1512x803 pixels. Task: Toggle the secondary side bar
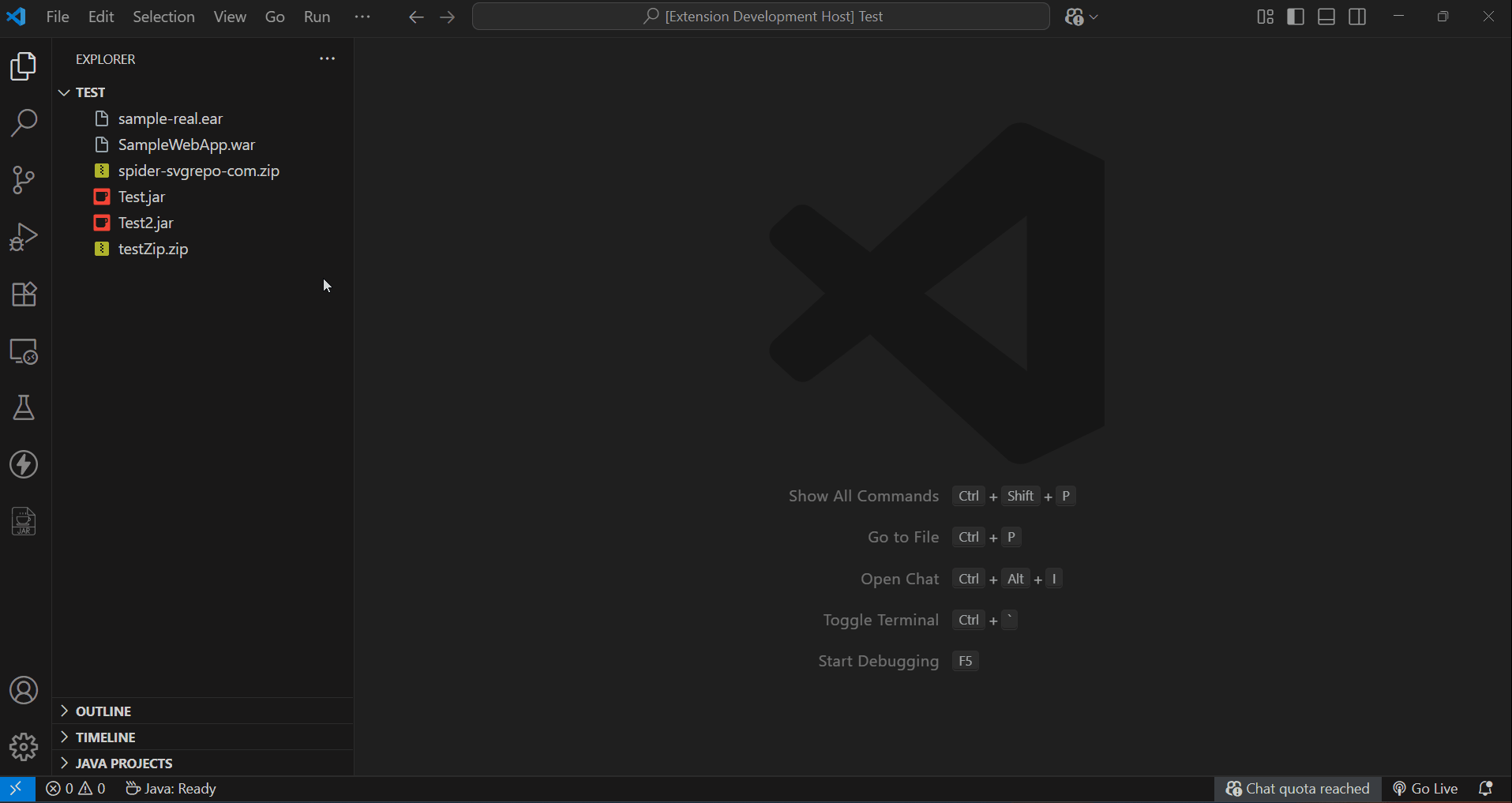1357,17
